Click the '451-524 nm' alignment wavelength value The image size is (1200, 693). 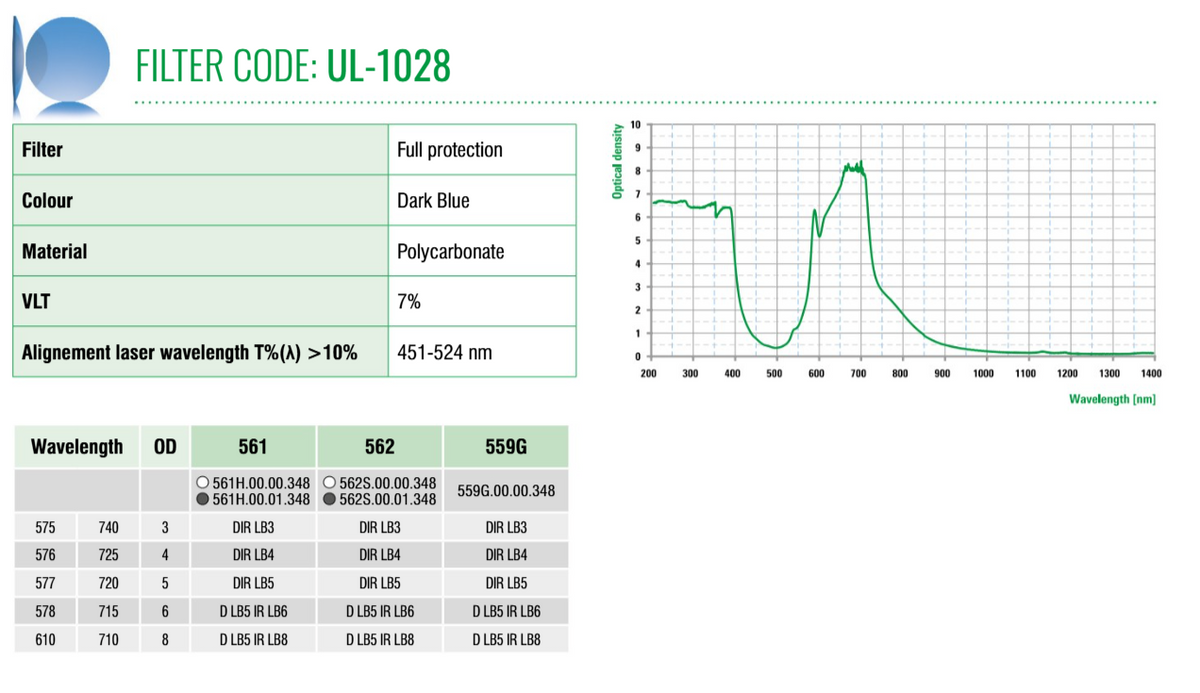[444, 353]
